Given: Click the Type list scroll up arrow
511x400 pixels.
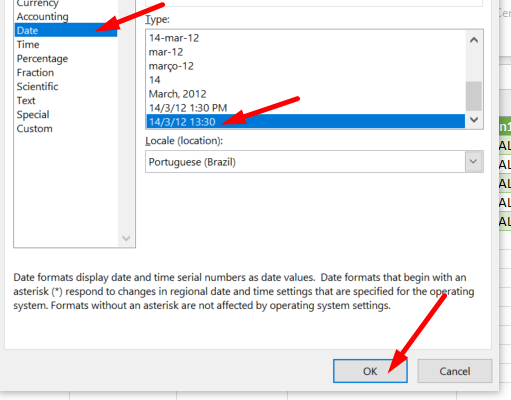Looking at the screenshot, I should pyautogui.click(x=474, y=40).
